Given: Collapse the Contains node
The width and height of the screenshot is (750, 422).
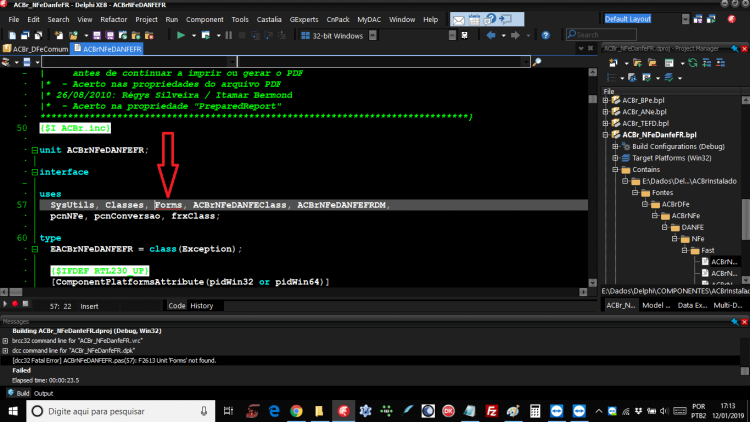Looking at the screenshot, I should coord(616,169).
